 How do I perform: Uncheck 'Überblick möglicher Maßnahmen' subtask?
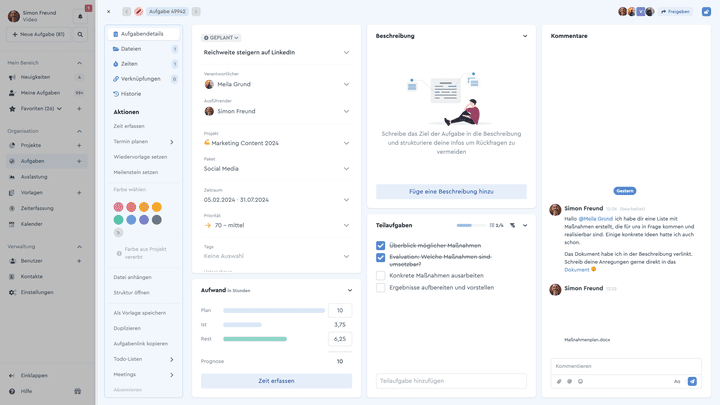[380, 245]
